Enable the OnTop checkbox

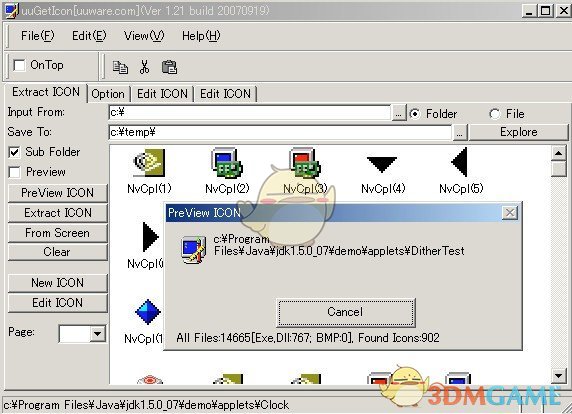(19, 66)
